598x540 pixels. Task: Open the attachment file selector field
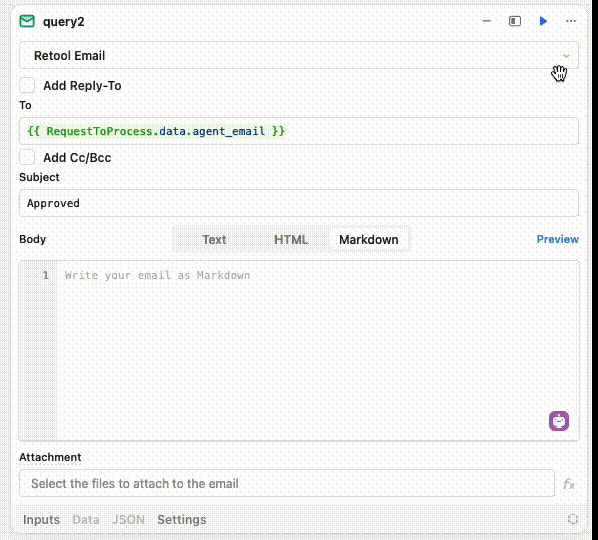pos(287,483)
